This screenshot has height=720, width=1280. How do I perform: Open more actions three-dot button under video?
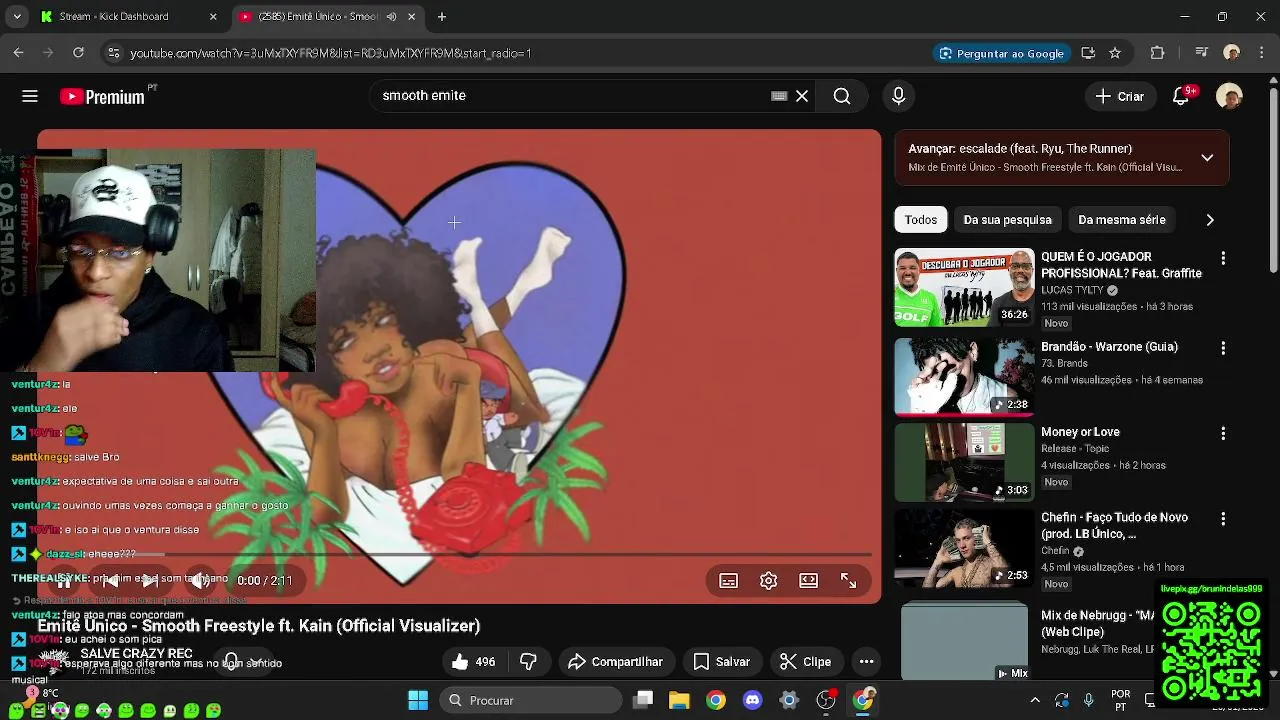click(x=867, y=662)
